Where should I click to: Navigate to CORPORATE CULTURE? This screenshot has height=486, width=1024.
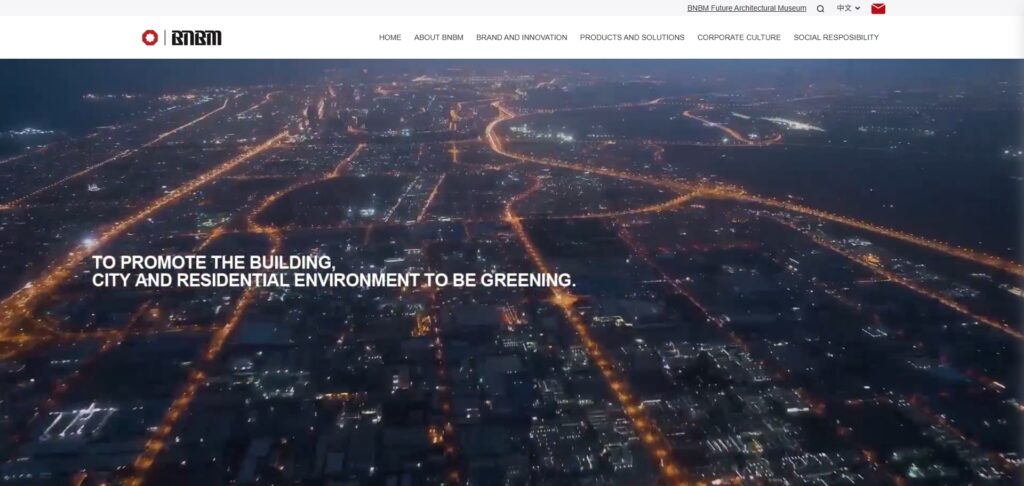(739, 38)
